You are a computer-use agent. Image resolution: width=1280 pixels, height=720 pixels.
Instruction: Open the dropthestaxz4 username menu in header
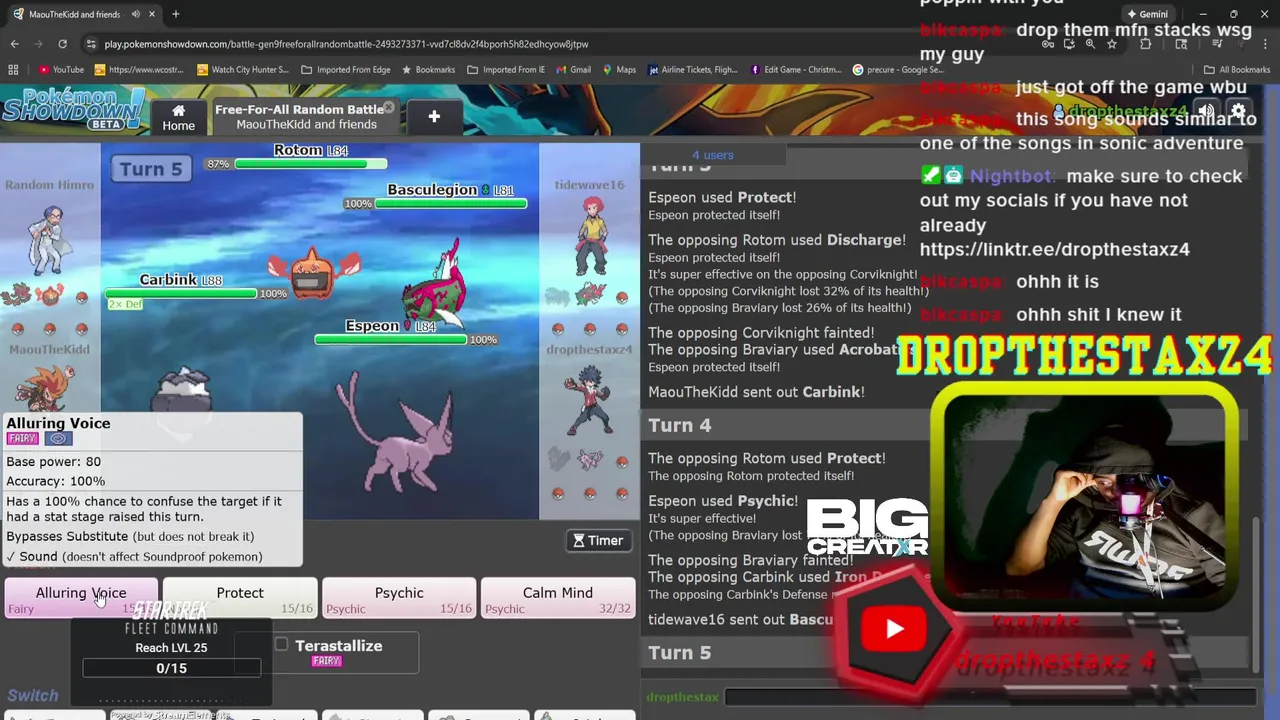point(1123,111)
